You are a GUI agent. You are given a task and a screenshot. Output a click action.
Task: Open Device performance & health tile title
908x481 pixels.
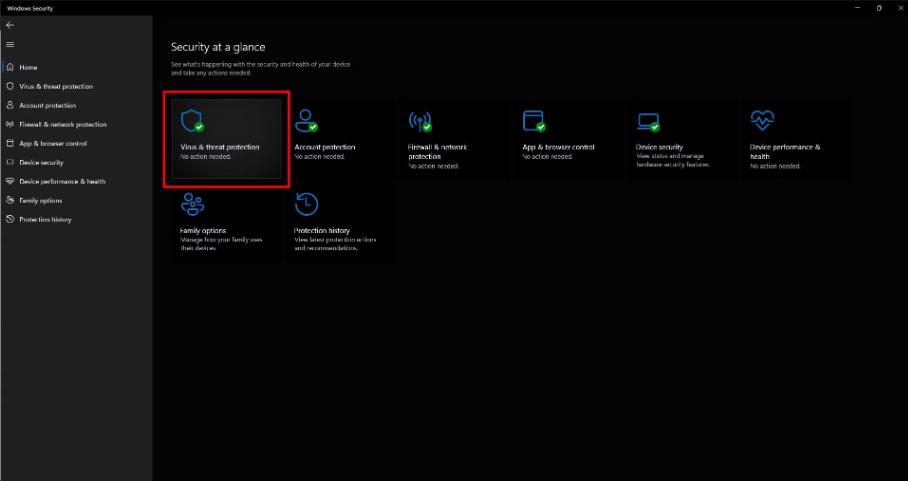click(785, 152)
